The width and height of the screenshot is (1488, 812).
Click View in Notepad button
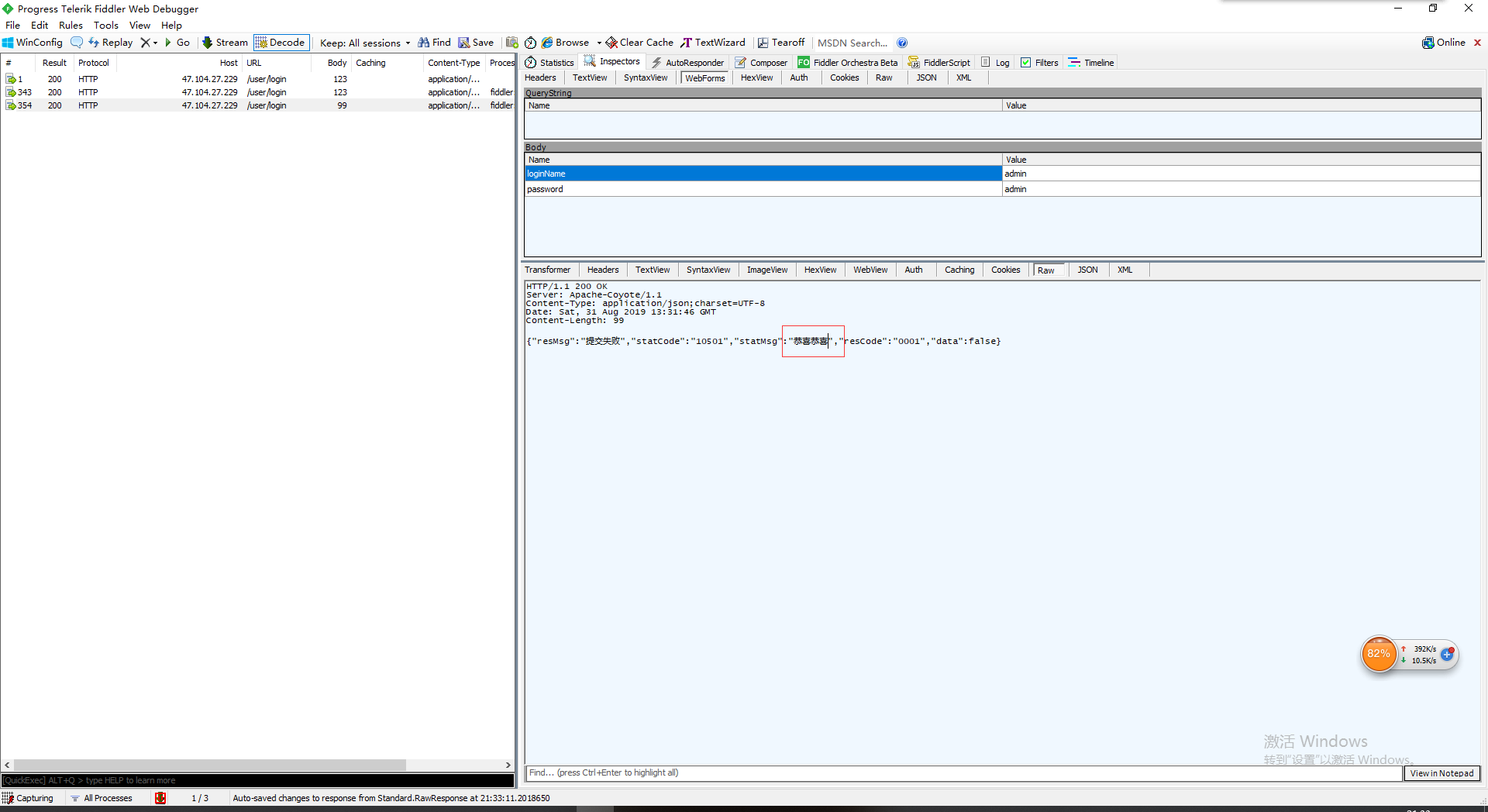(1441, 773)
